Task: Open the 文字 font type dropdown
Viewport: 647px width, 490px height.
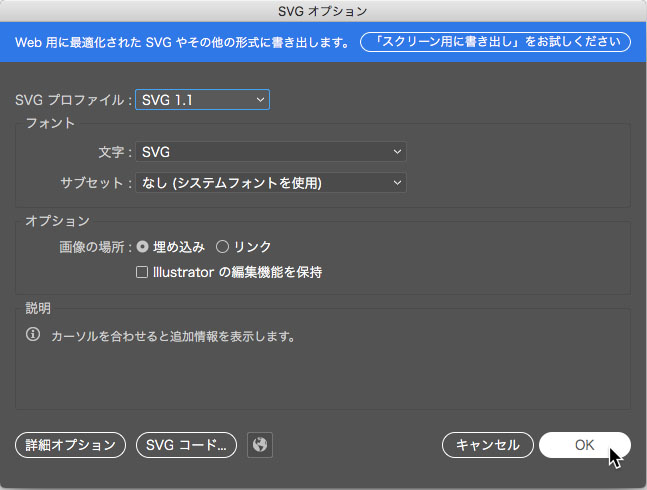Action: tap(271, 152)
